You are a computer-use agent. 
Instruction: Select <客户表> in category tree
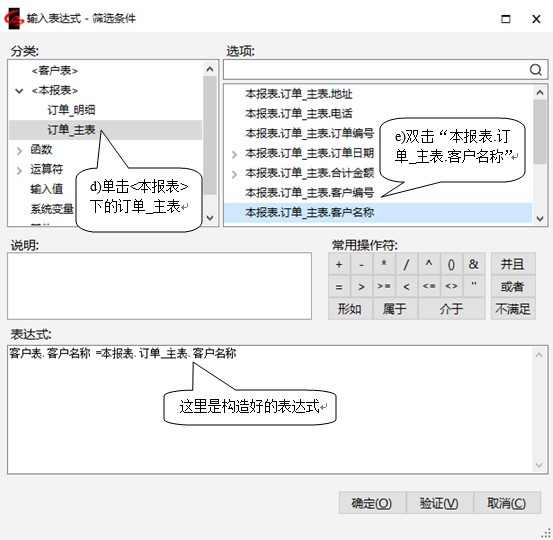[x=55, y=71]
